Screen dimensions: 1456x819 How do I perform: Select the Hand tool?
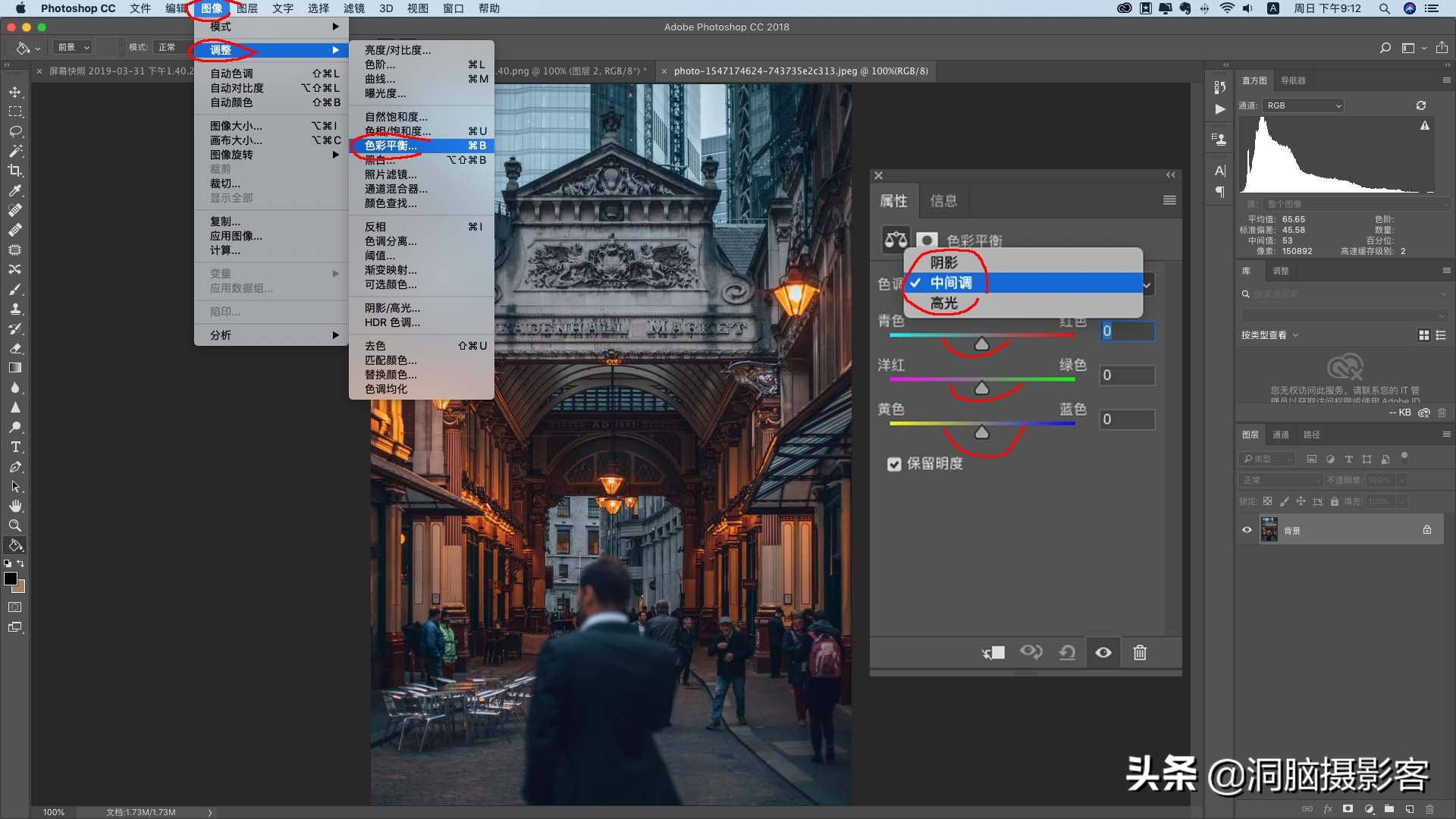coord(15,506)
